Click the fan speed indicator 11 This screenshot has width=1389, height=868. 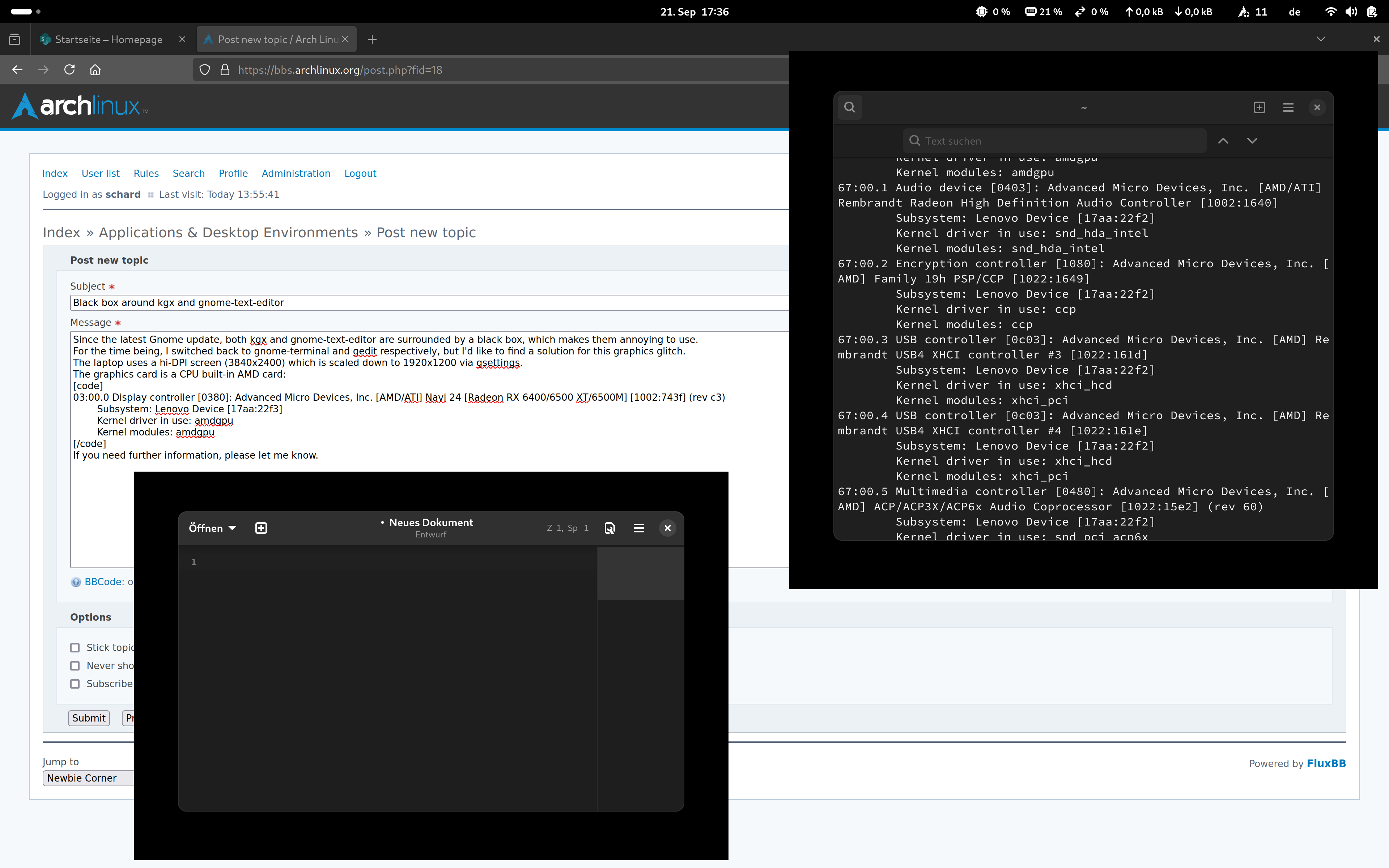pyautogui.click(x=1252, y=12)
